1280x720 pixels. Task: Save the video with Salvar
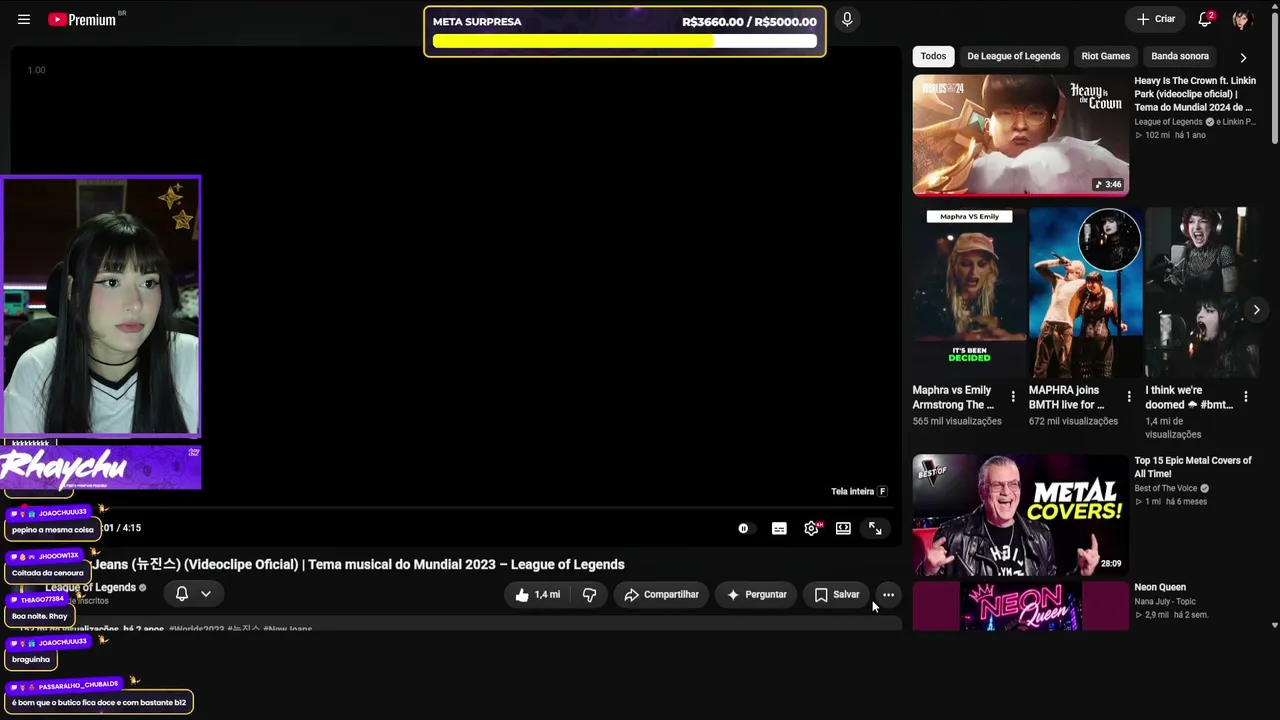pyautogui.click(x=836, y=595)
